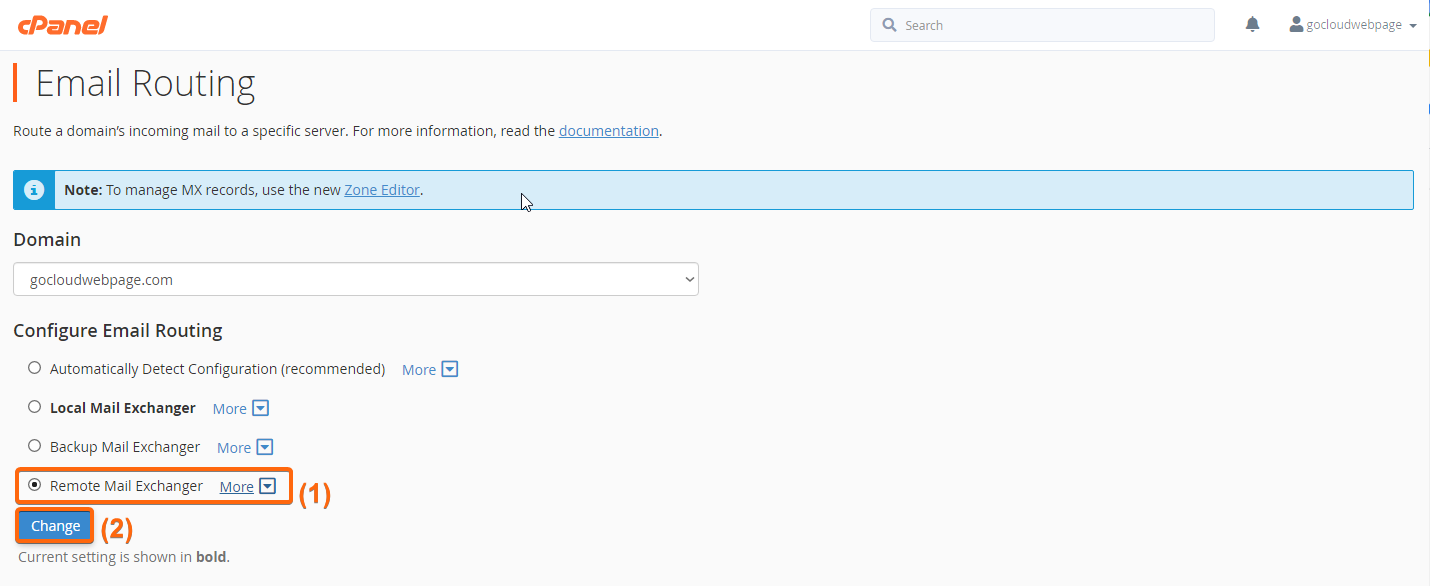Focus the Search input field

click(x=1042, y=25)
